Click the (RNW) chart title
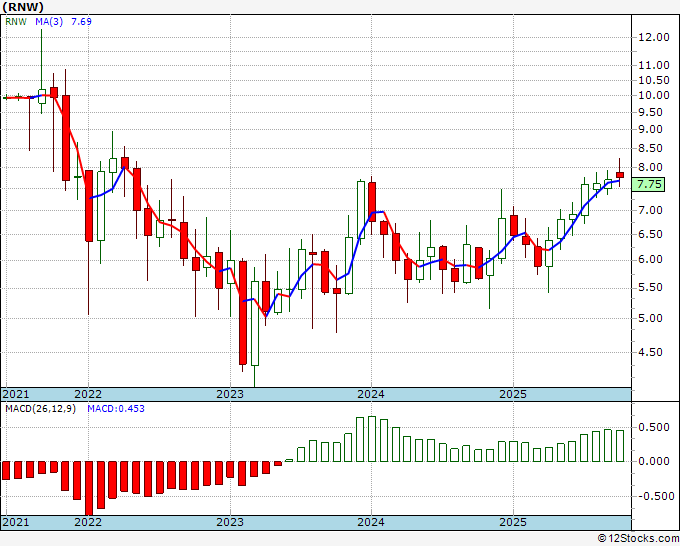The width and height of the screenshot is (680, 546). tap(23, 7)
